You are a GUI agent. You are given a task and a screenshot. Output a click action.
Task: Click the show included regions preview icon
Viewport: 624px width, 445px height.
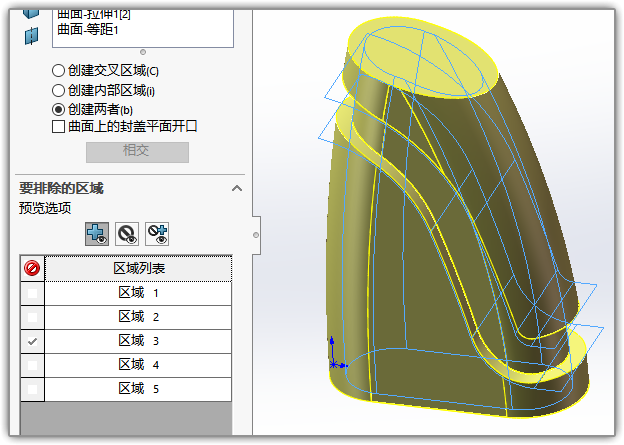(97, 234)
